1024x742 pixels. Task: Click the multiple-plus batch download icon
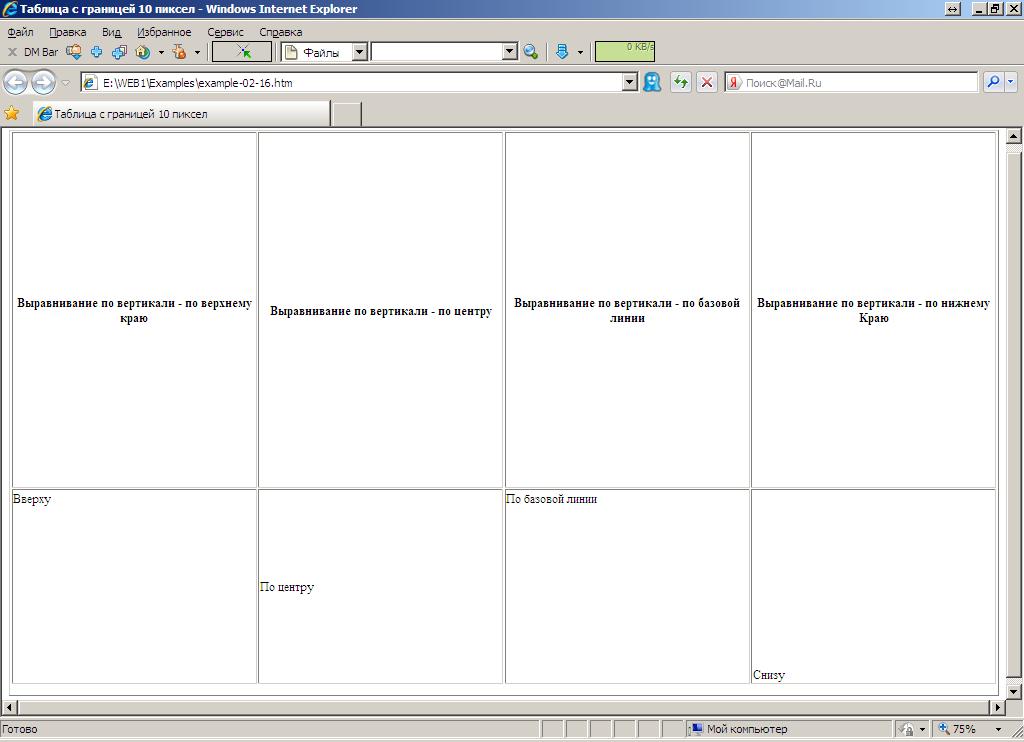119,52
